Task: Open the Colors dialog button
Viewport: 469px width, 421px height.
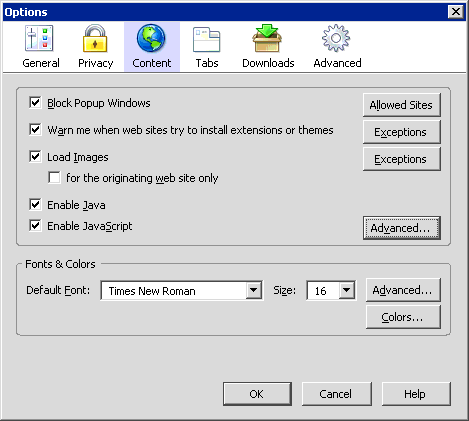Action: click(x=403, y=317)
